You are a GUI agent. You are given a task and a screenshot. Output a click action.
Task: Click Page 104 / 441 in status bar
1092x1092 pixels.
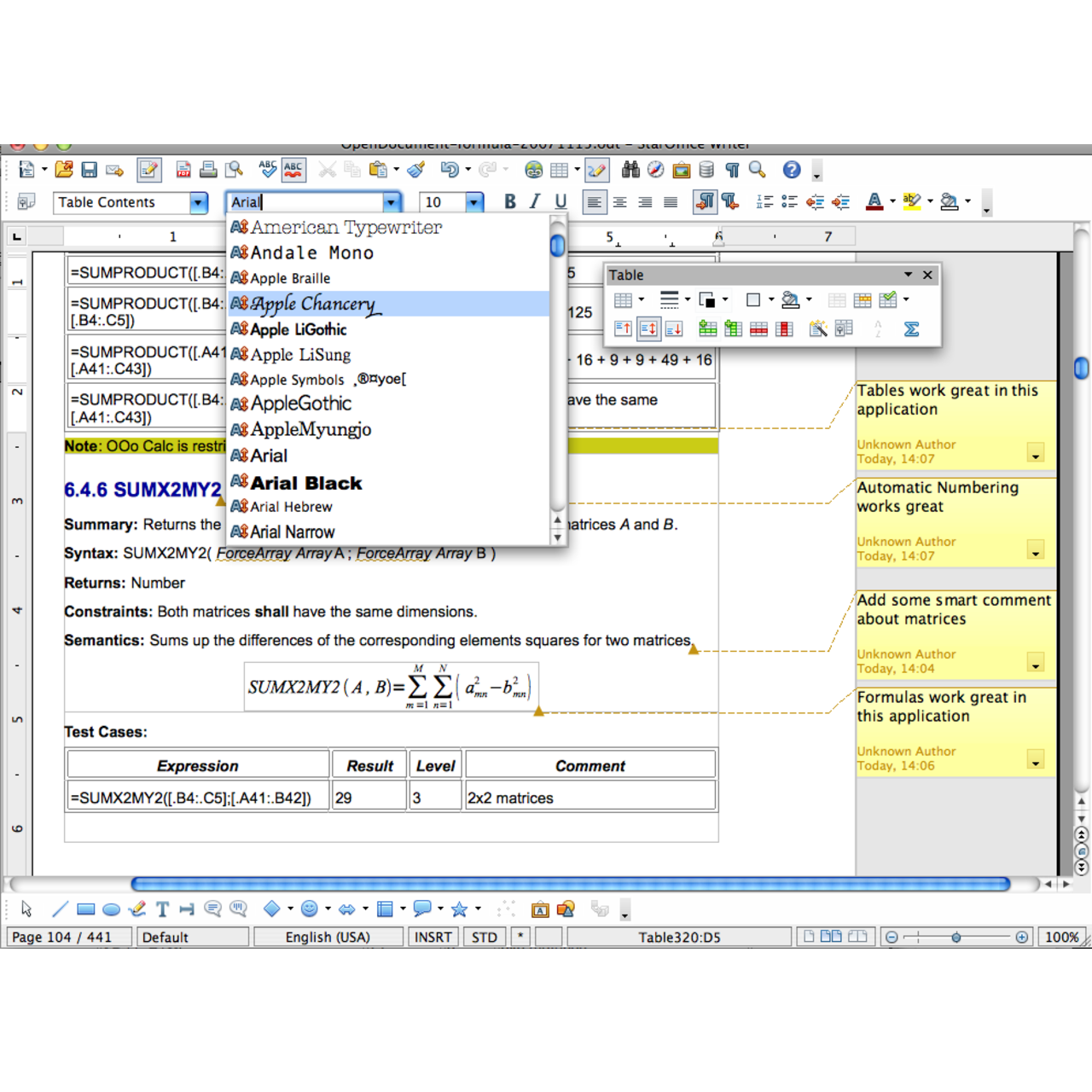tap(68, 937)
